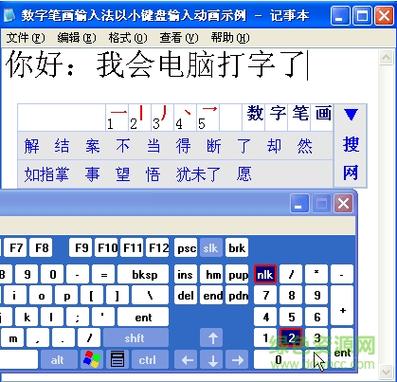Viewport: 397px width, 382px height.
Task: Click the ins key
Action: click(185, 275)
